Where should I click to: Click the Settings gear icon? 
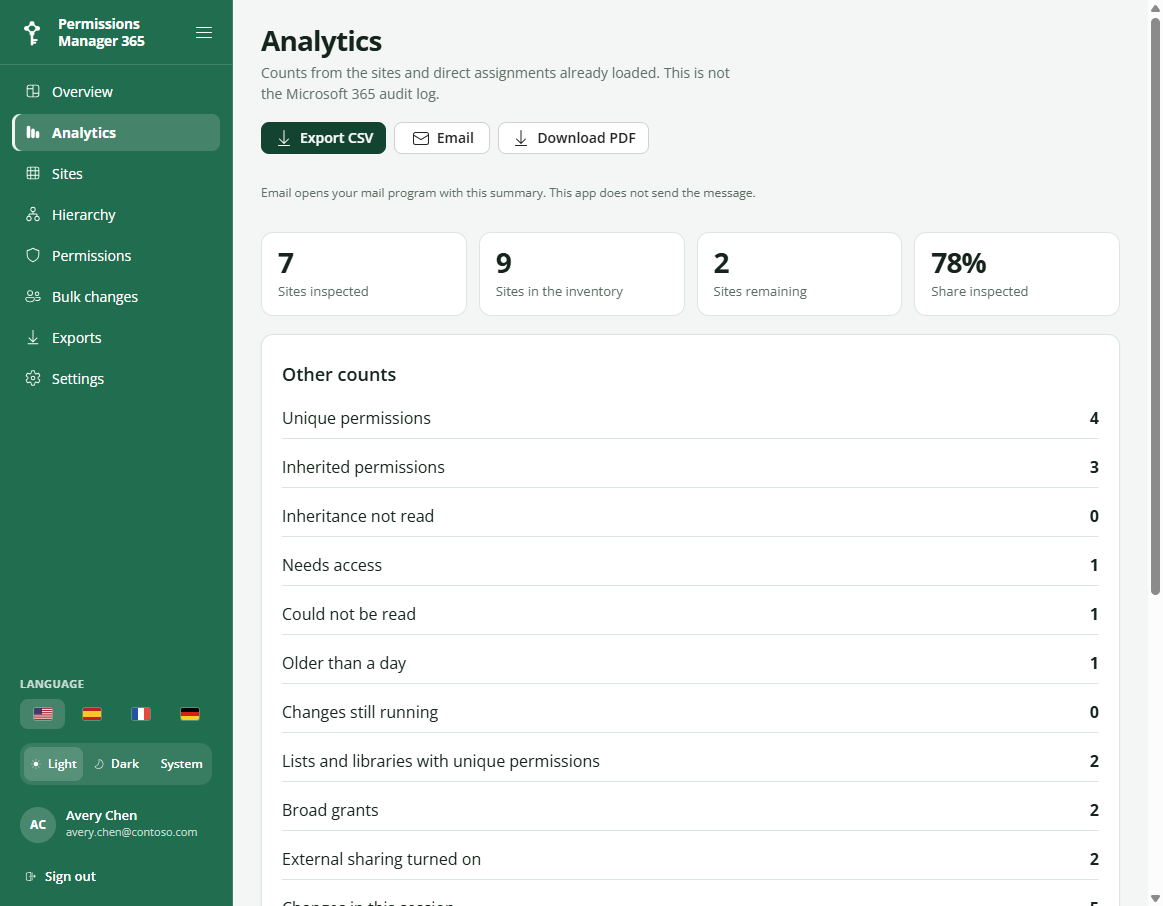click(x=33, y=378)
